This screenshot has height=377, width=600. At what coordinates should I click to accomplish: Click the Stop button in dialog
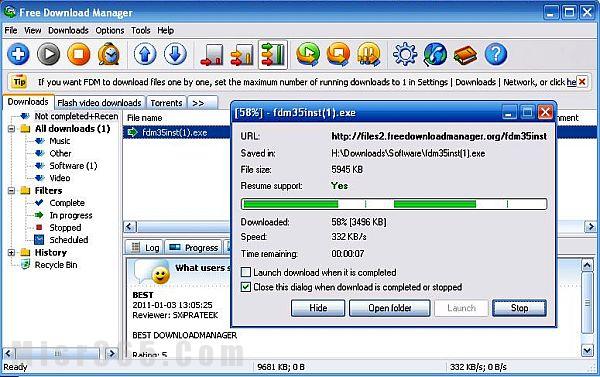(519, 308)
